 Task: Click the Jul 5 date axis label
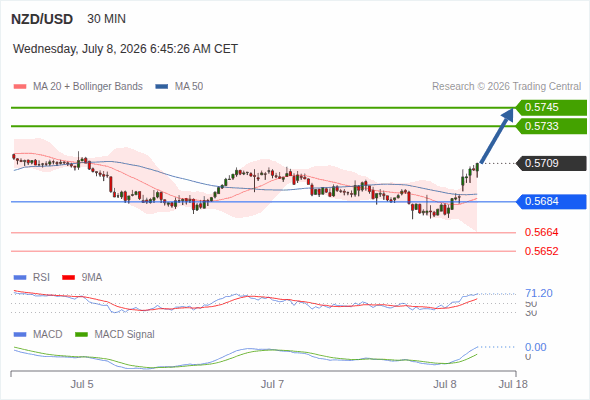click(x=82, y=385)
